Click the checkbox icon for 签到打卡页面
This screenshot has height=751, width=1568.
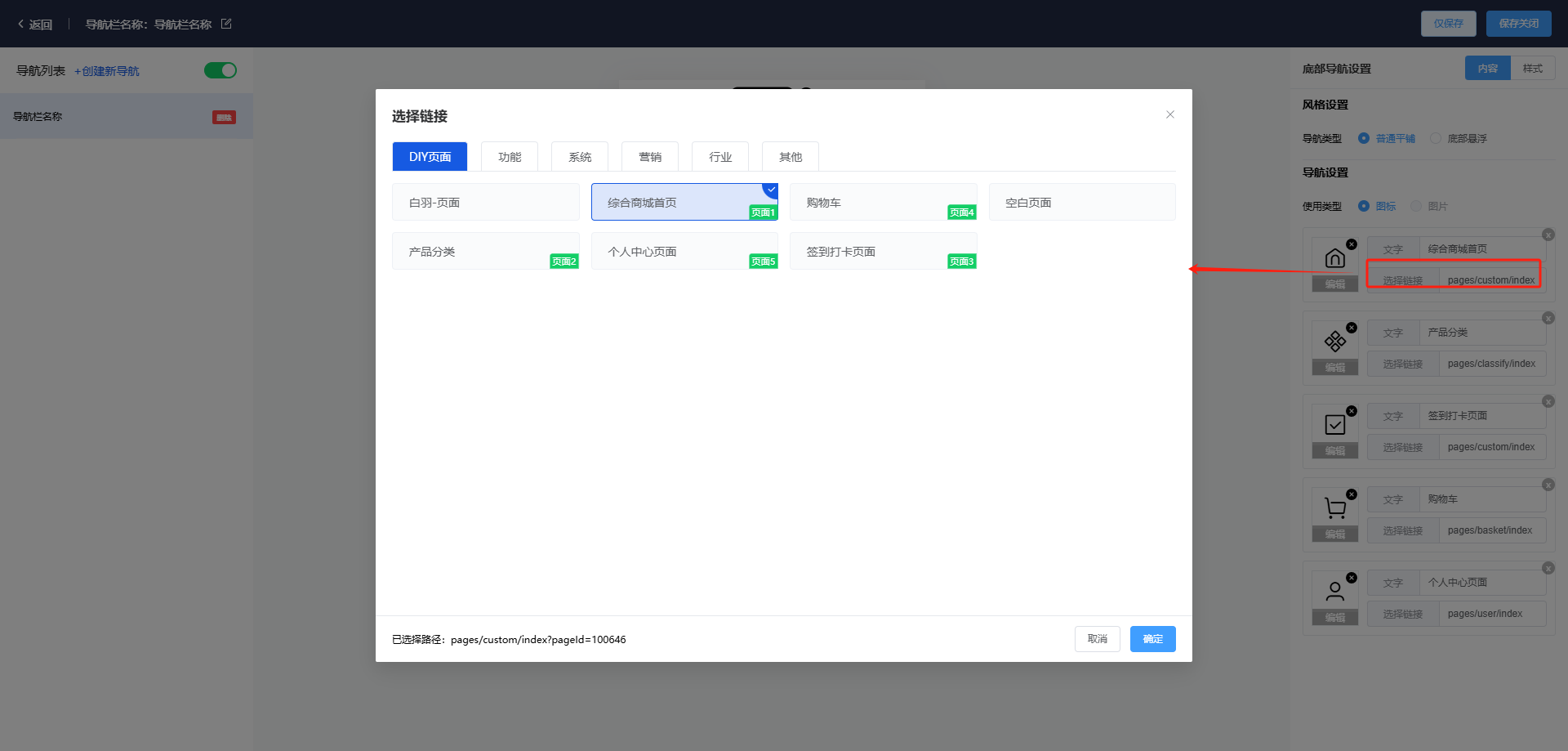pos(1334,425)
